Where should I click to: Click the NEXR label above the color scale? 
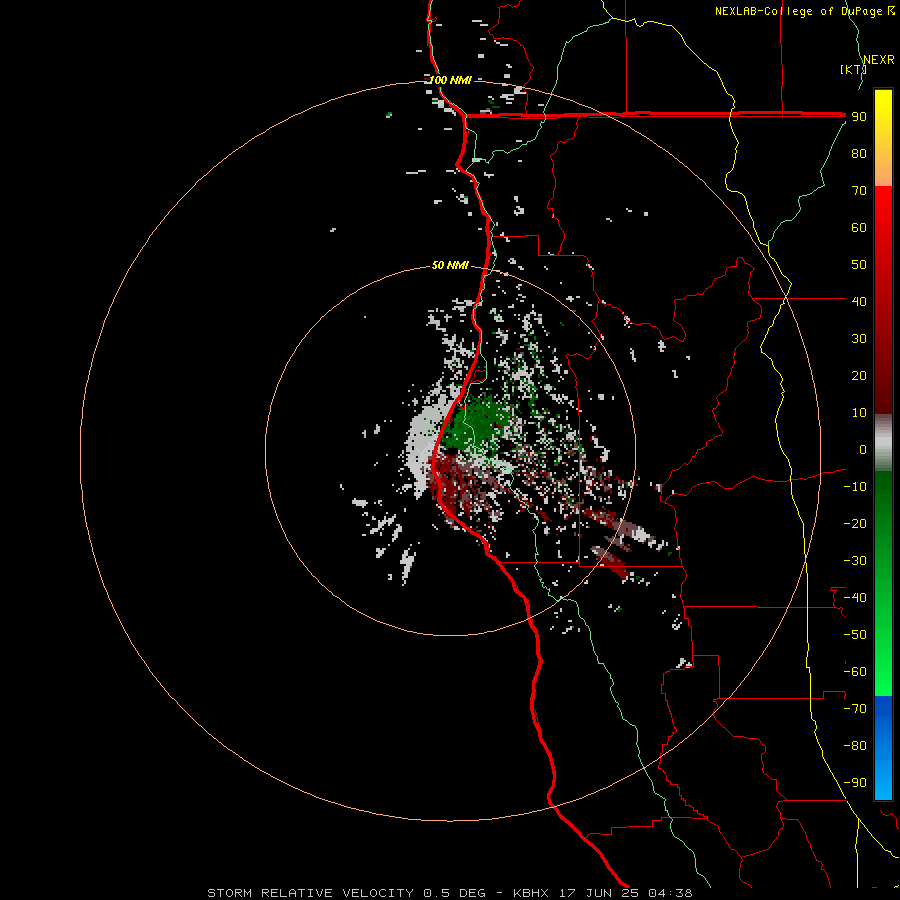pos(879,60)
